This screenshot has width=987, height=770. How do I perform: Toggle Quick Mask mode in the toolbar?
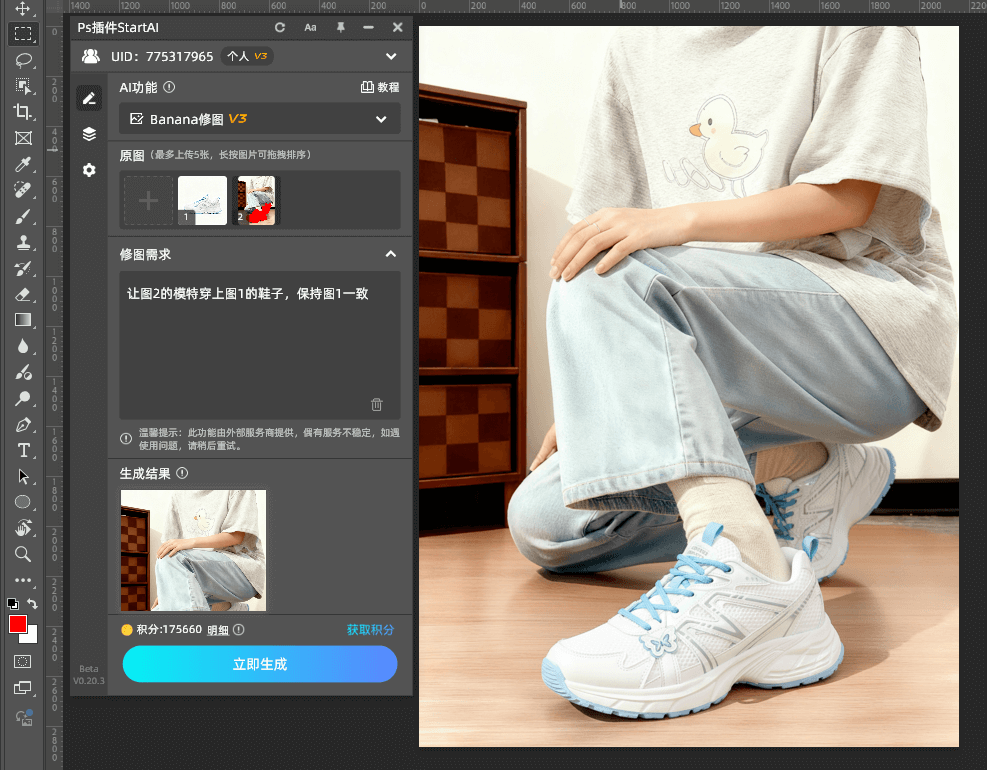point(22,661)
